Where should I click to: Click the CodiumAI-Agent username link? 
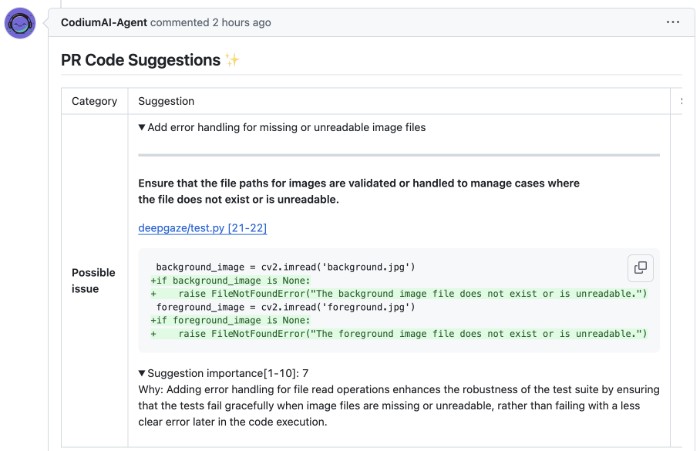(x=104, y=22)
